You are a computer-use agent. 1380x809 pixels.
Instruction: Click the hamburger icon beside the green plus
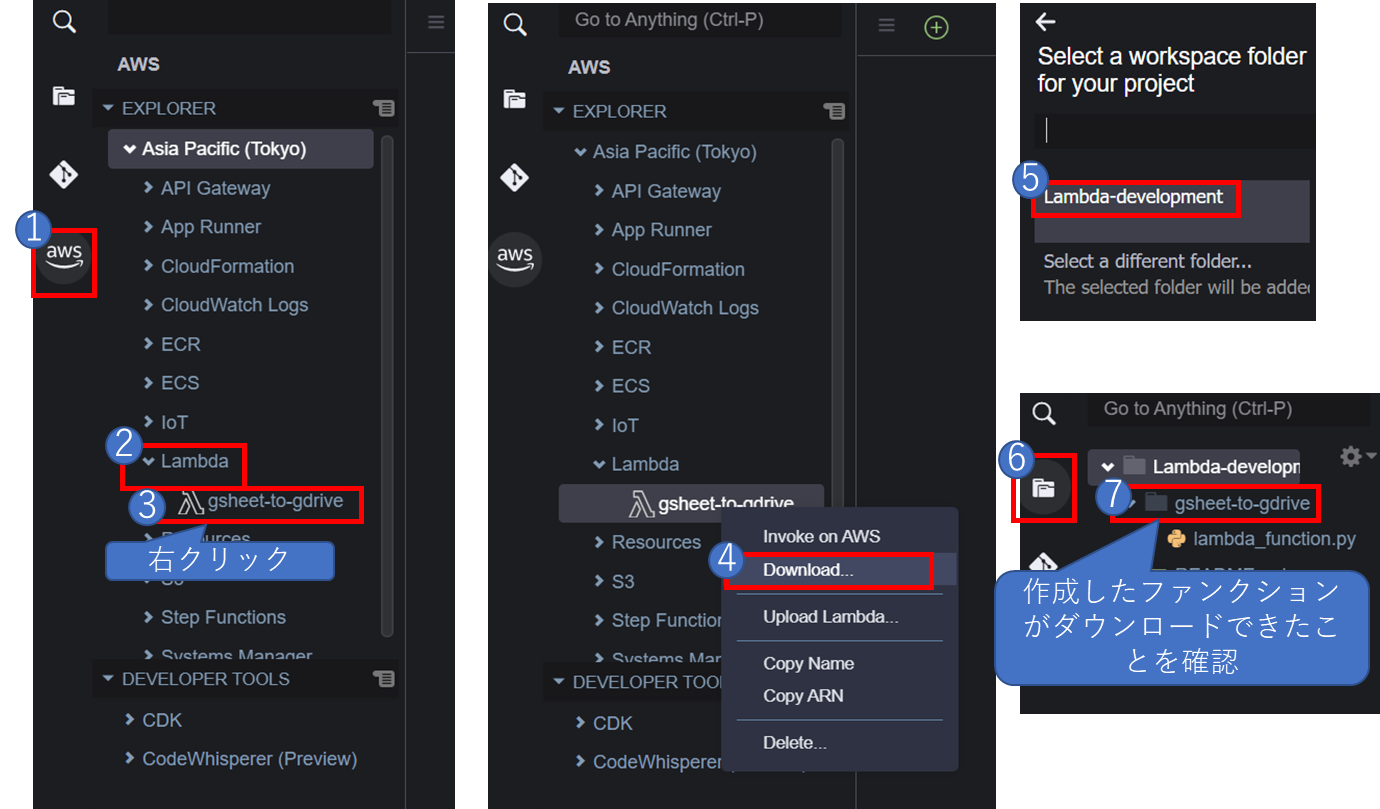(x=886, y=25)
